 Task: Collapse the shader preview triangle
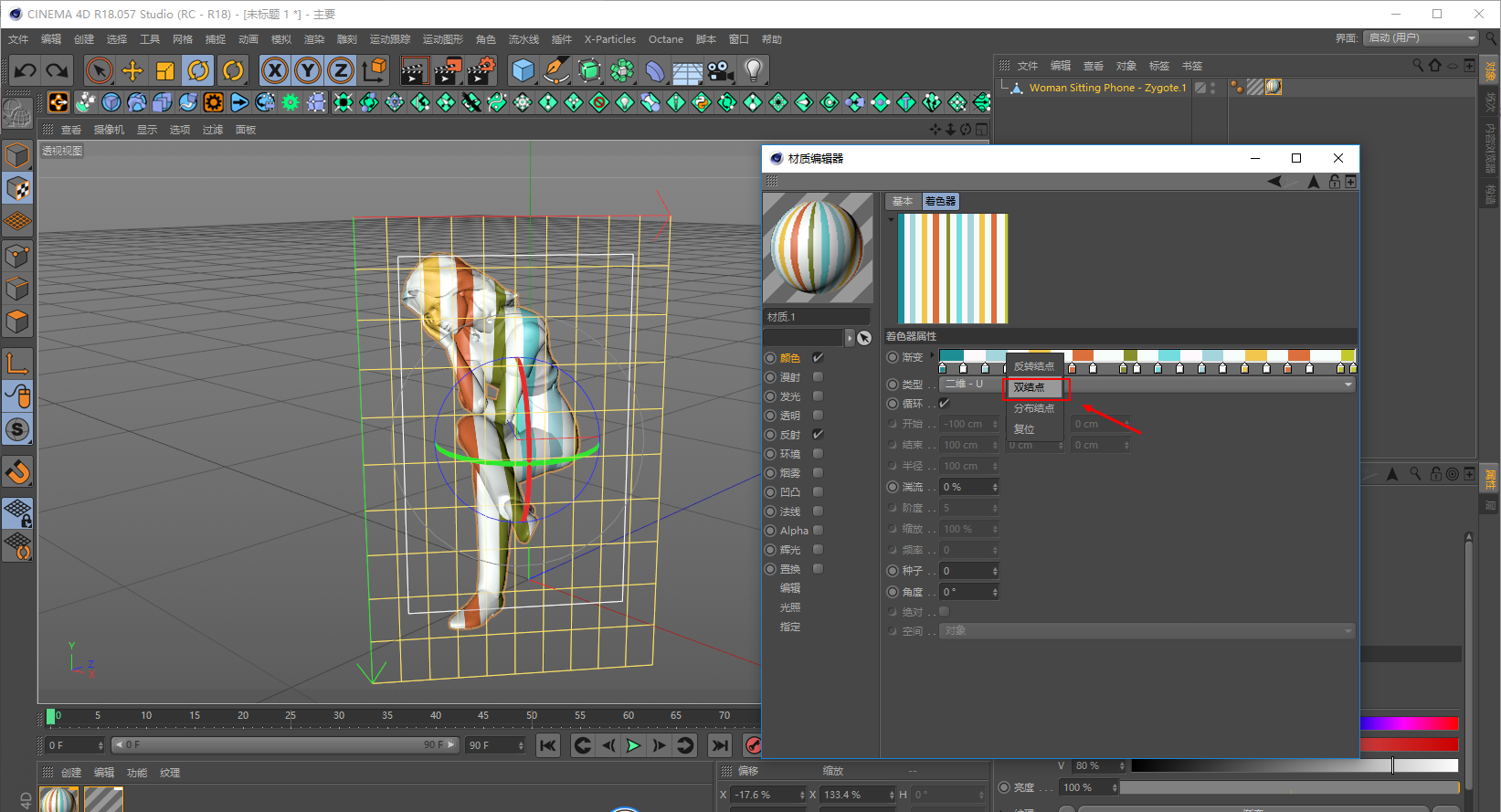click(891, 219)
